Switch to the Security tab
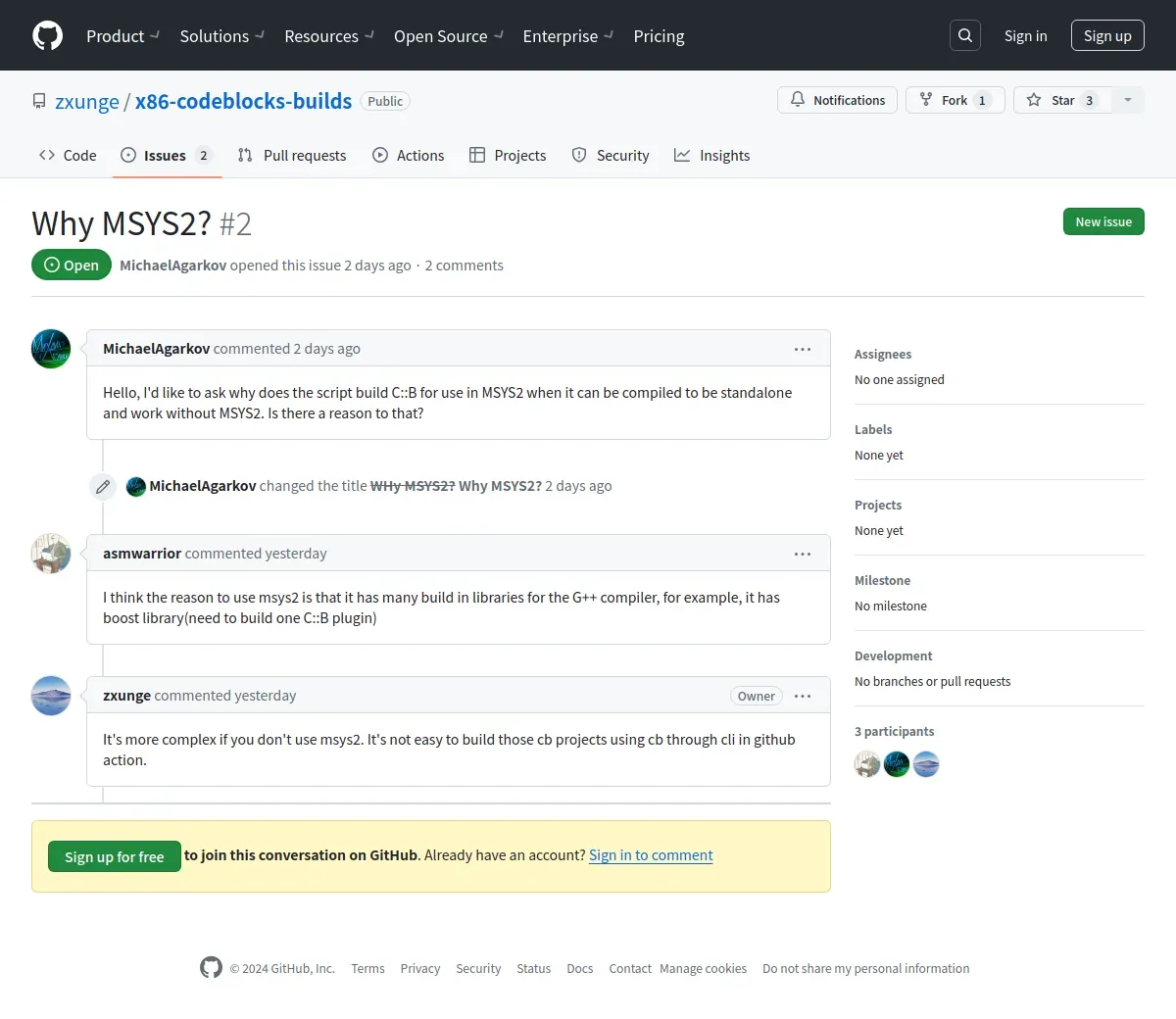1176x1019 pixels. pyautogui.click(x=611, y=155)
